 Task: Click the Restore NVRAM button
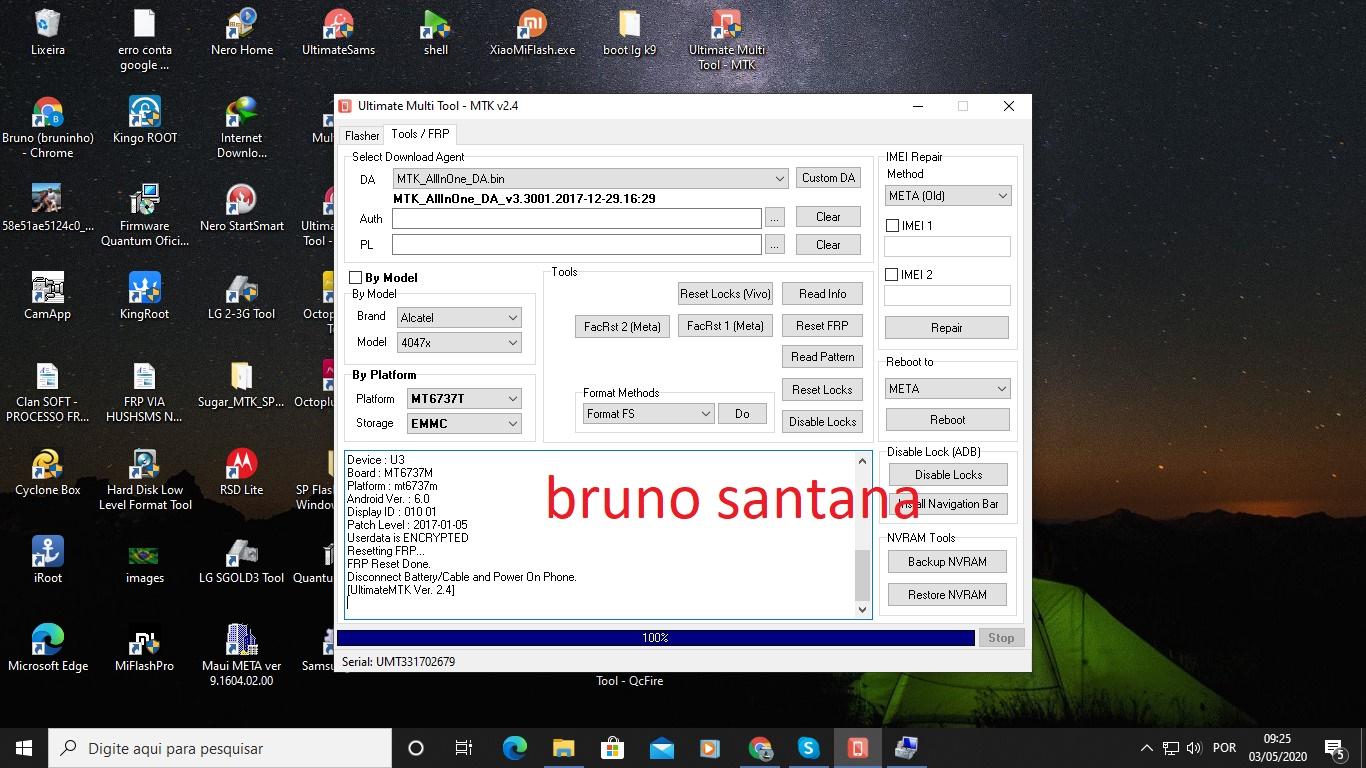click(947, 595)
